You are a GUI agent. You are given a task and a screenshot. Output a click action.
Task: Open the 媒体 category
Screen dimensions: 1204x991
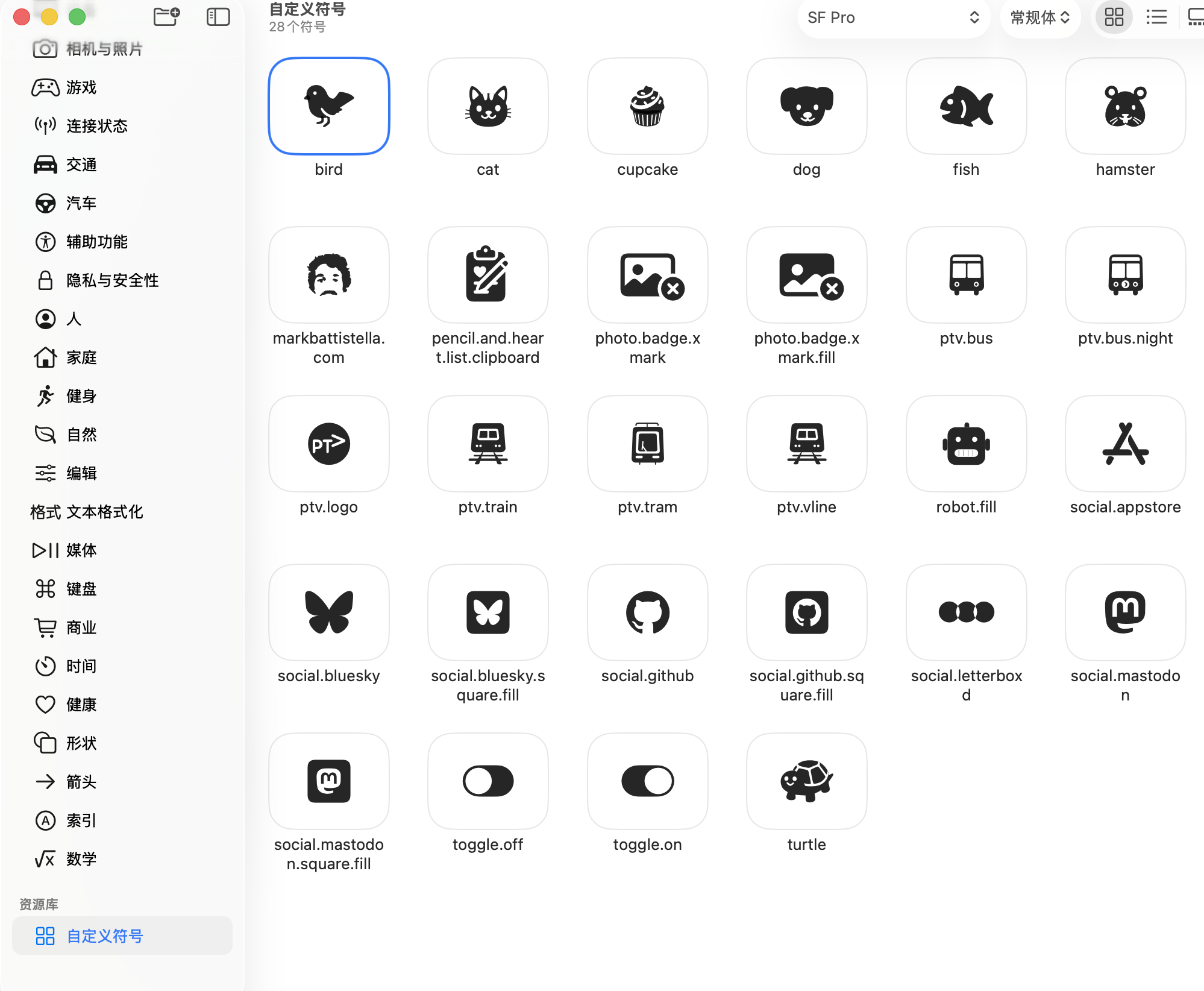click(122, 550)
